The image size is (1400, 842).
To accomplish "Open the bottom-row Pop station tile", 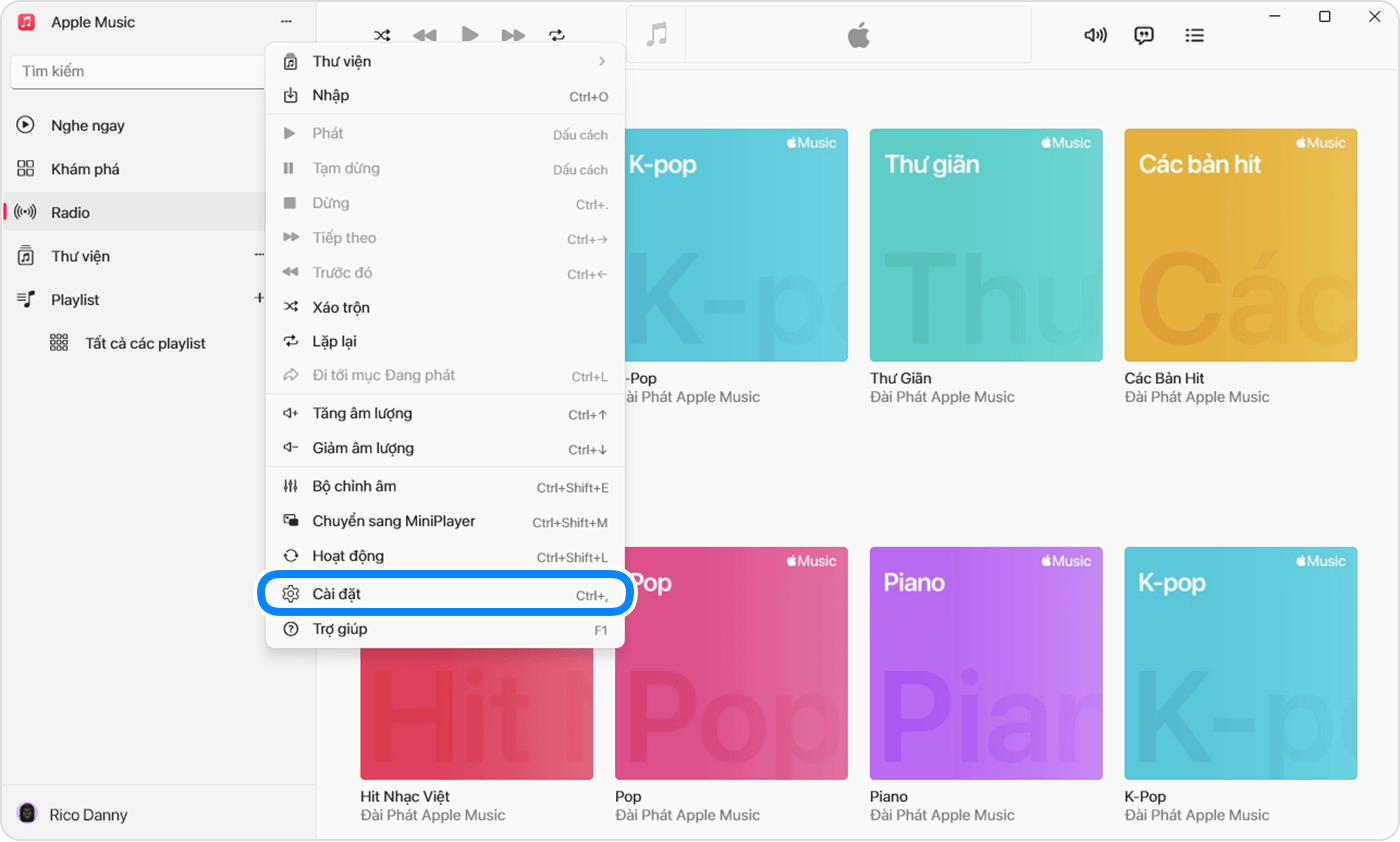I will (736, 663).
